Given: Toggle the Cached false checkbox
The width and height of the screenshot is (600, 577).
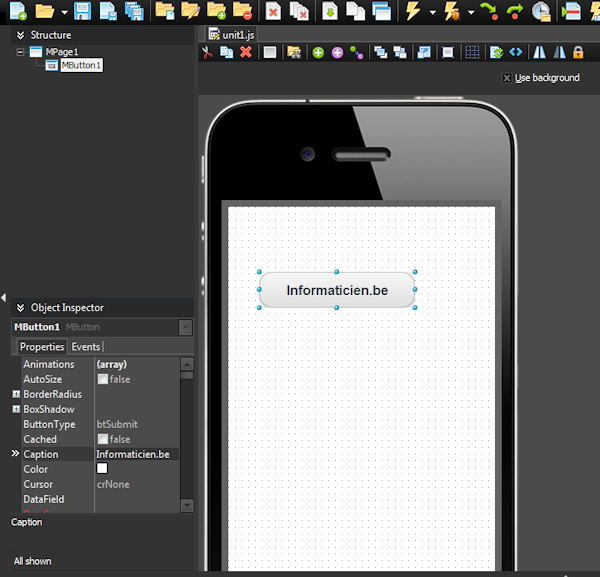Looking at the screenshot, I should pos(102,440).
